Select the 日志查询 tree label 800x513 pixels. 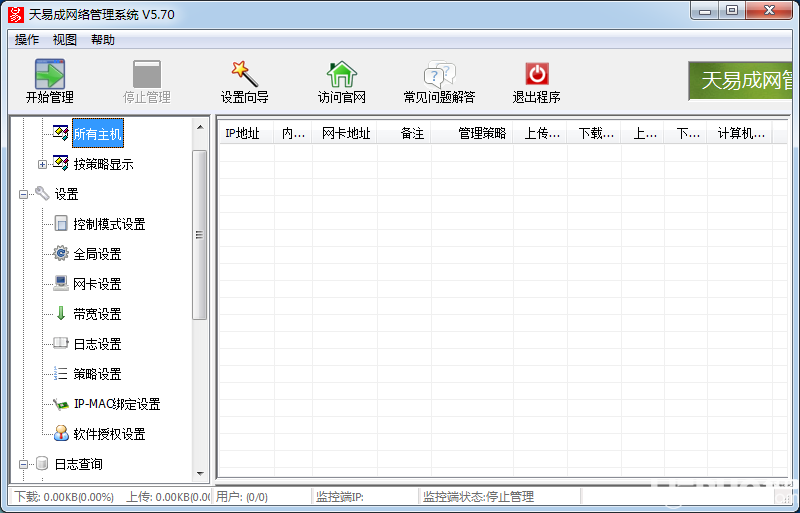click(x=79, y=464)
